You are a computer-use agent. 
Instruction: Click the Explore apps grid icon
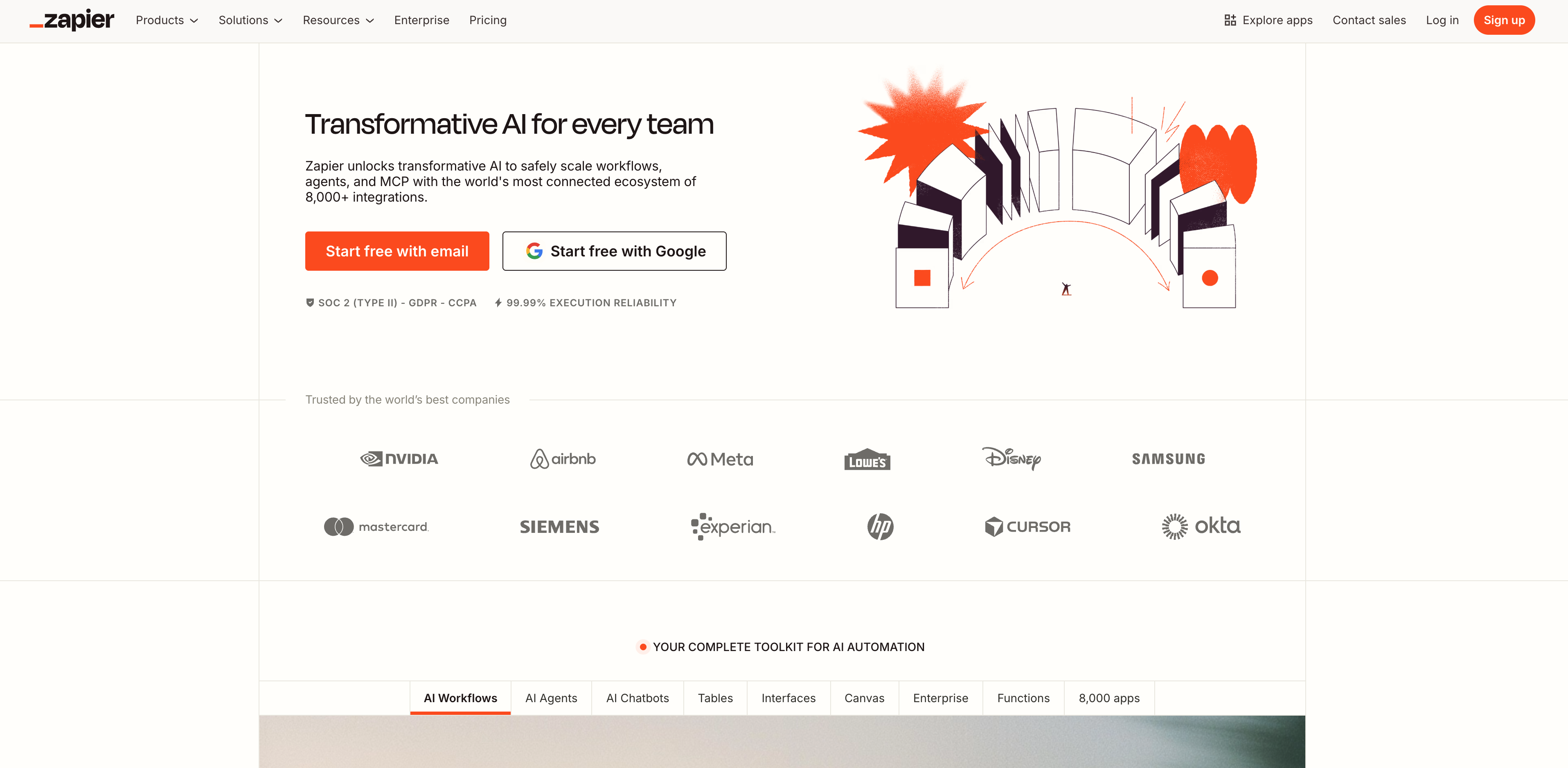(x=1230, y=20)
